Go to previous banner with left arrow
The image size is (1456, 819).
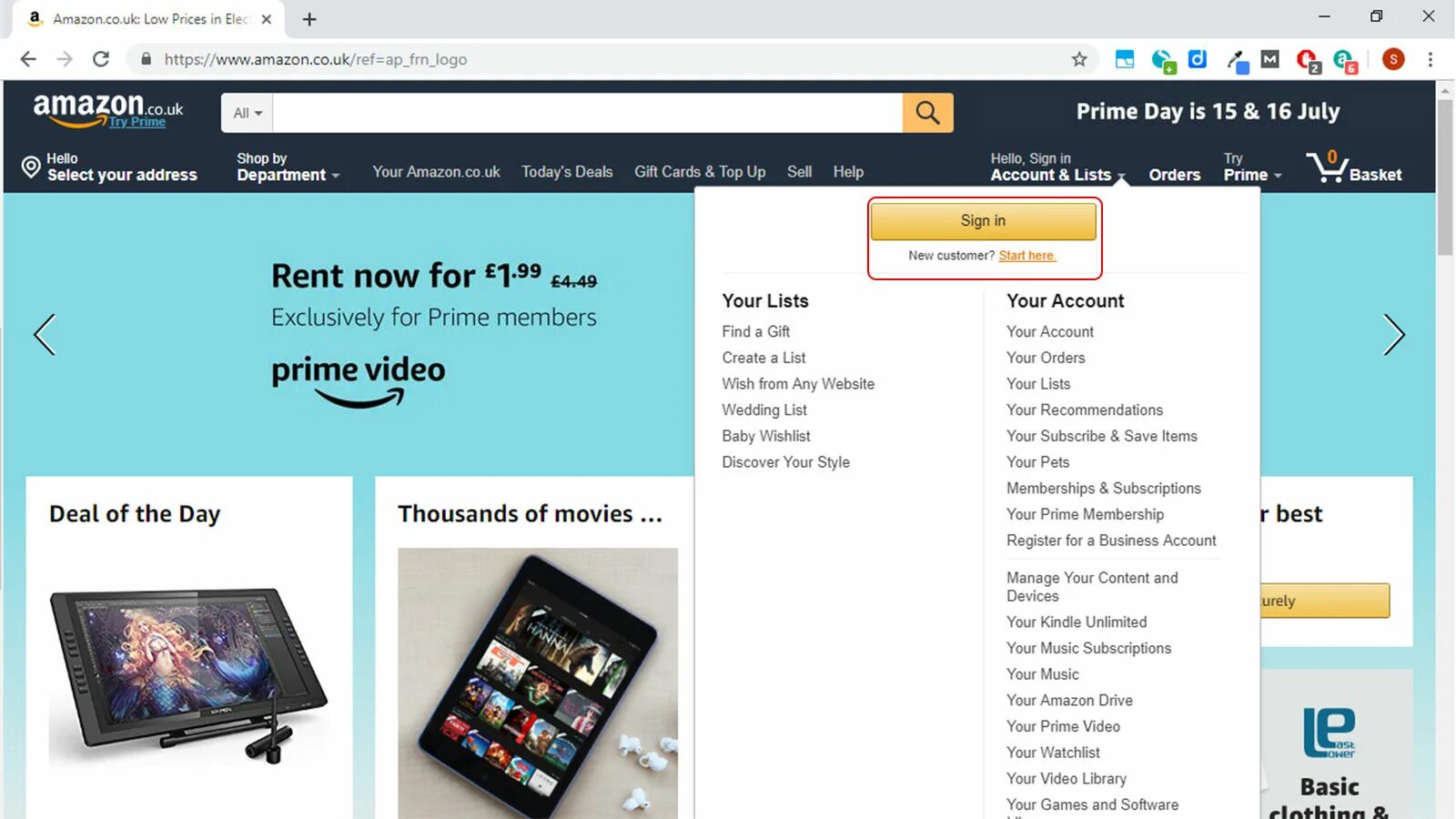[45, 334]
